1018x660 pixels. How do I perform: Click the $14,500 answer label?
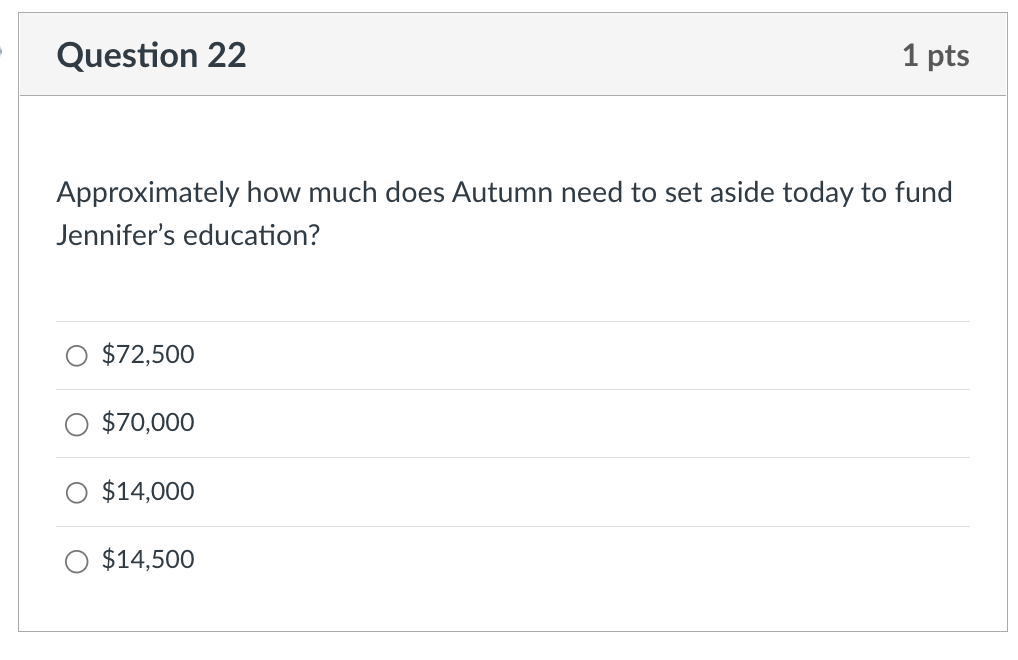pyautogui.click(x=147, y=561)
